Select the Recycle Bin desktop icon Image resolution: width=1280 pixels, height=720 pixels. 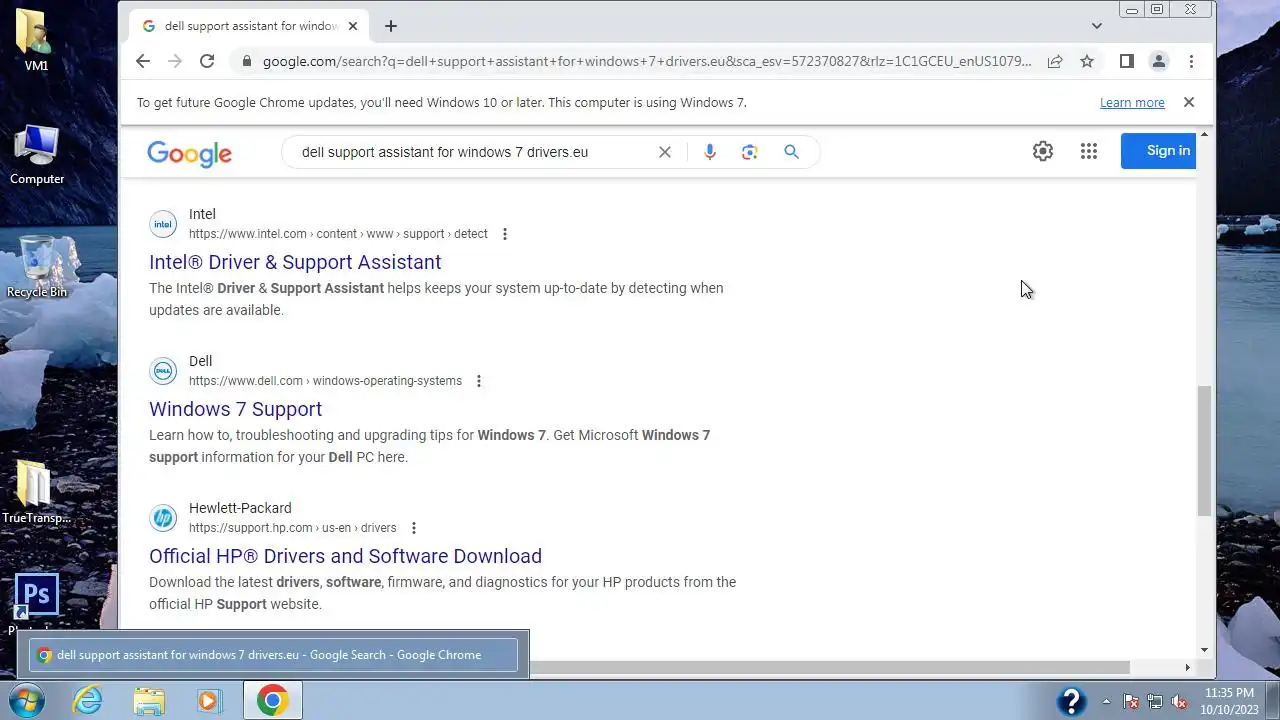[x=37, y=267]
